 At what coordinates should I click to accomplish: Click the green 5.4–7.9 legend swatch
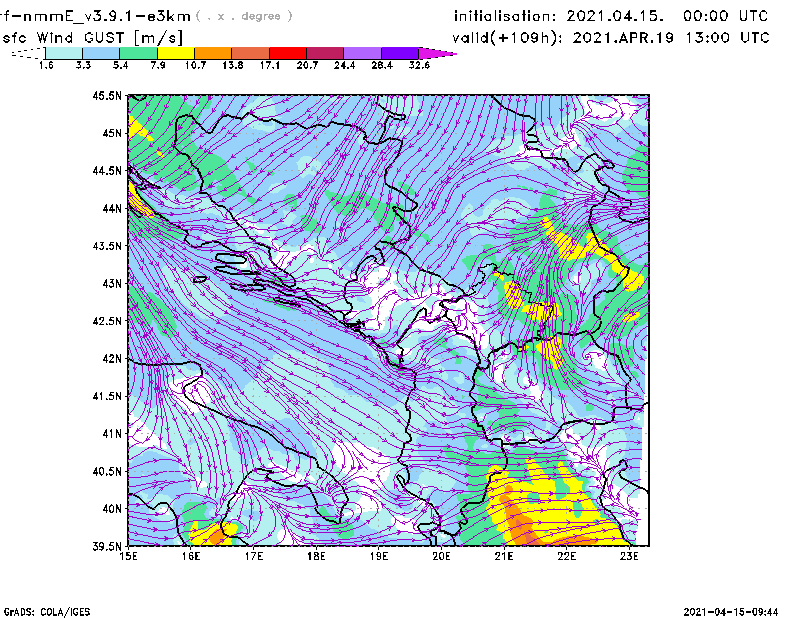click(x=138, y=53)
